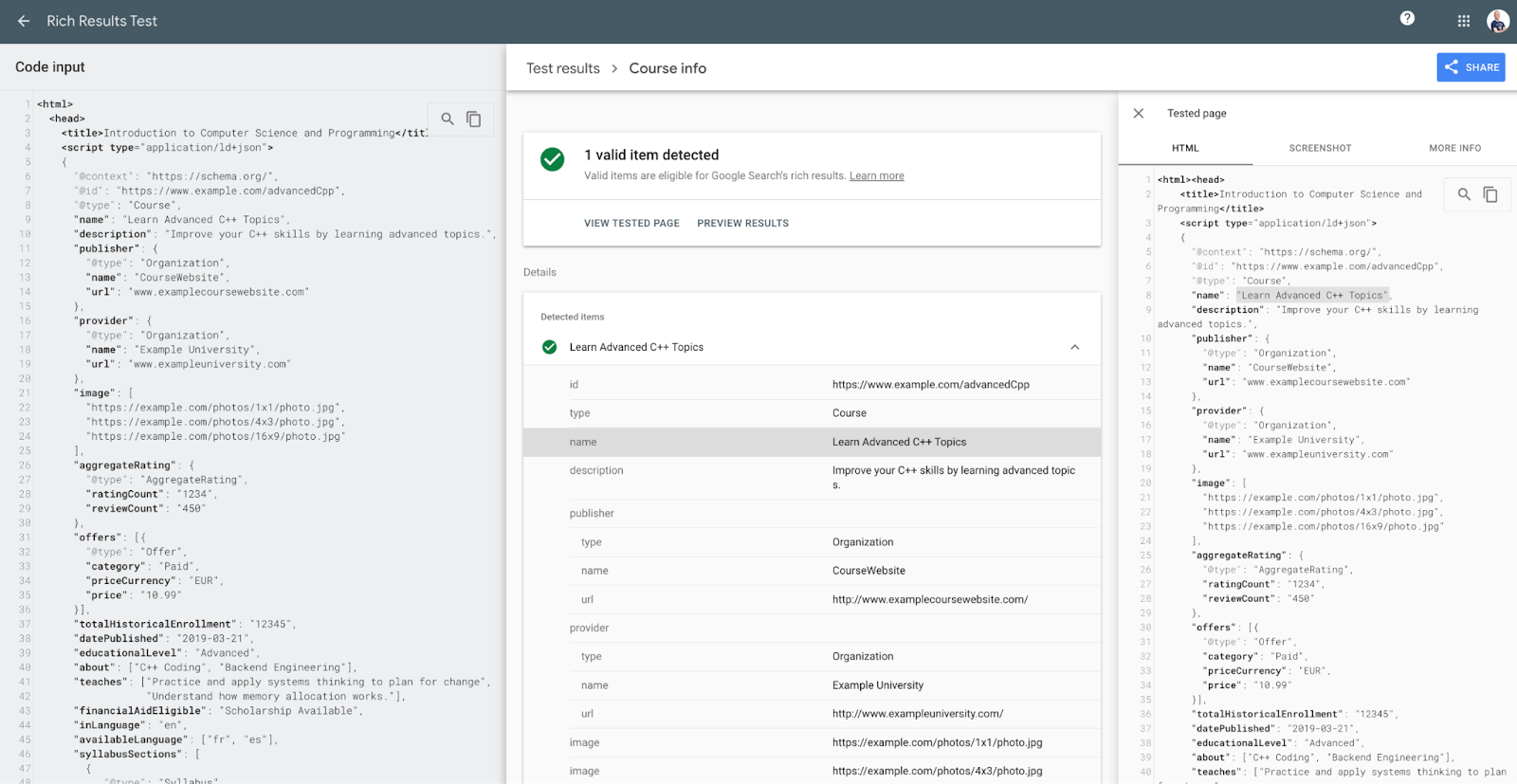This screenshot has width=1517, height=784.
Task: Click the back arrow beside Rich Results Test
Action: (x=24, y=21)
